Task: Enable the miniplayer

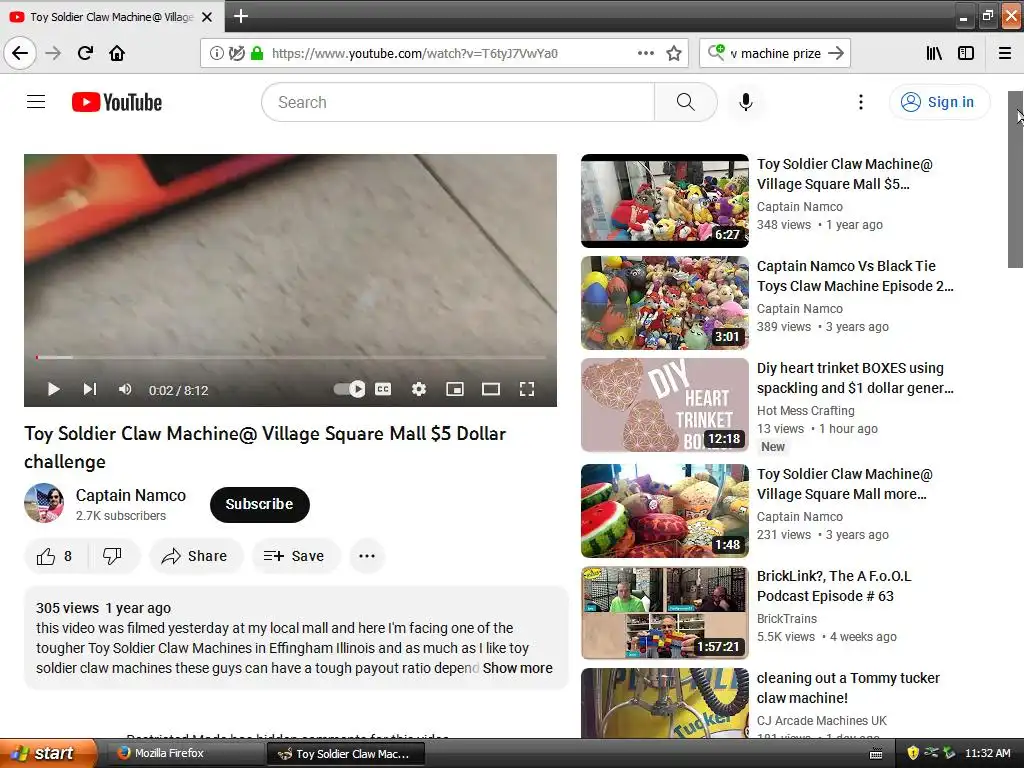Action: [x=455, y=389]
